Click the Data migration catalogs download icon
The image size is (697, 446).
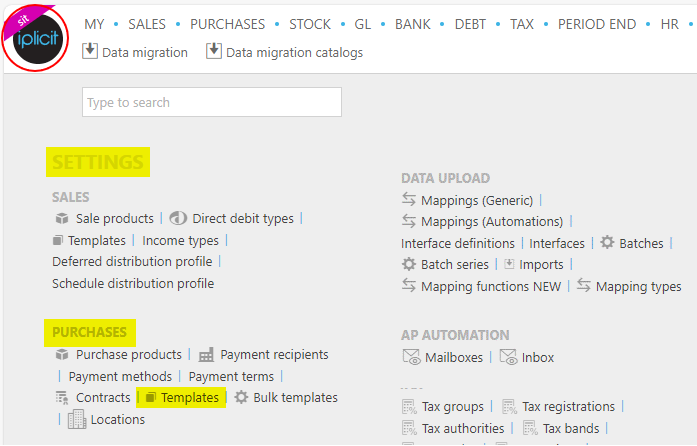click(213, 51)
